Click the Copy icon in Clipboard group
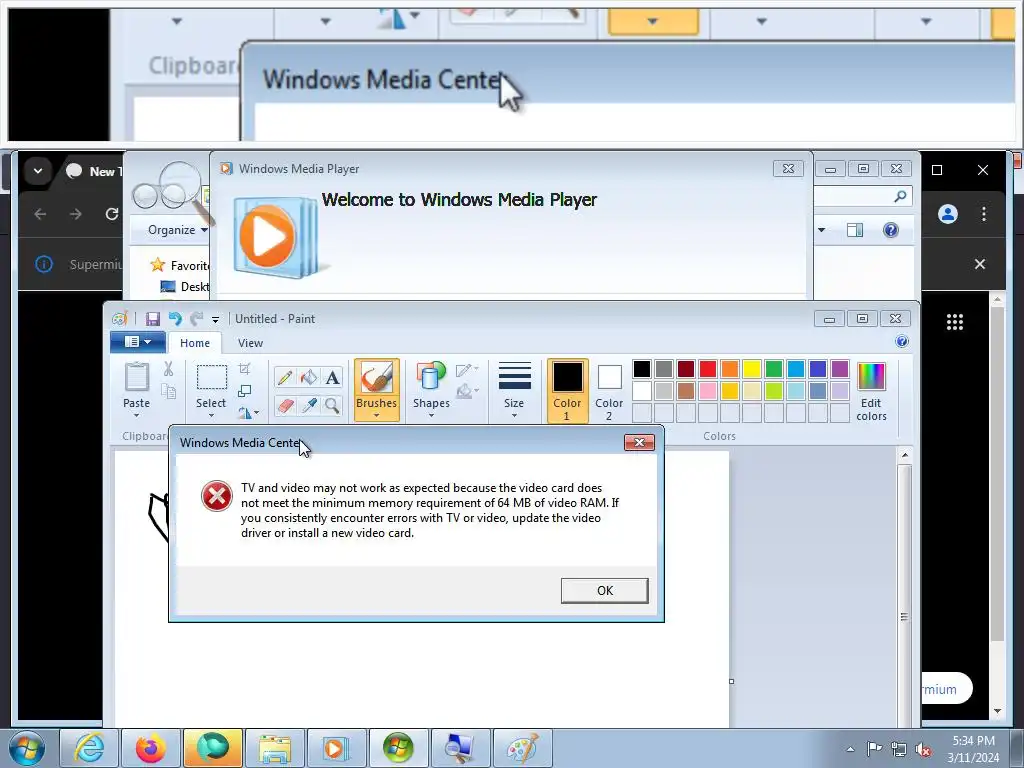This screenshot has height=768, width=1024. (168, 391)
